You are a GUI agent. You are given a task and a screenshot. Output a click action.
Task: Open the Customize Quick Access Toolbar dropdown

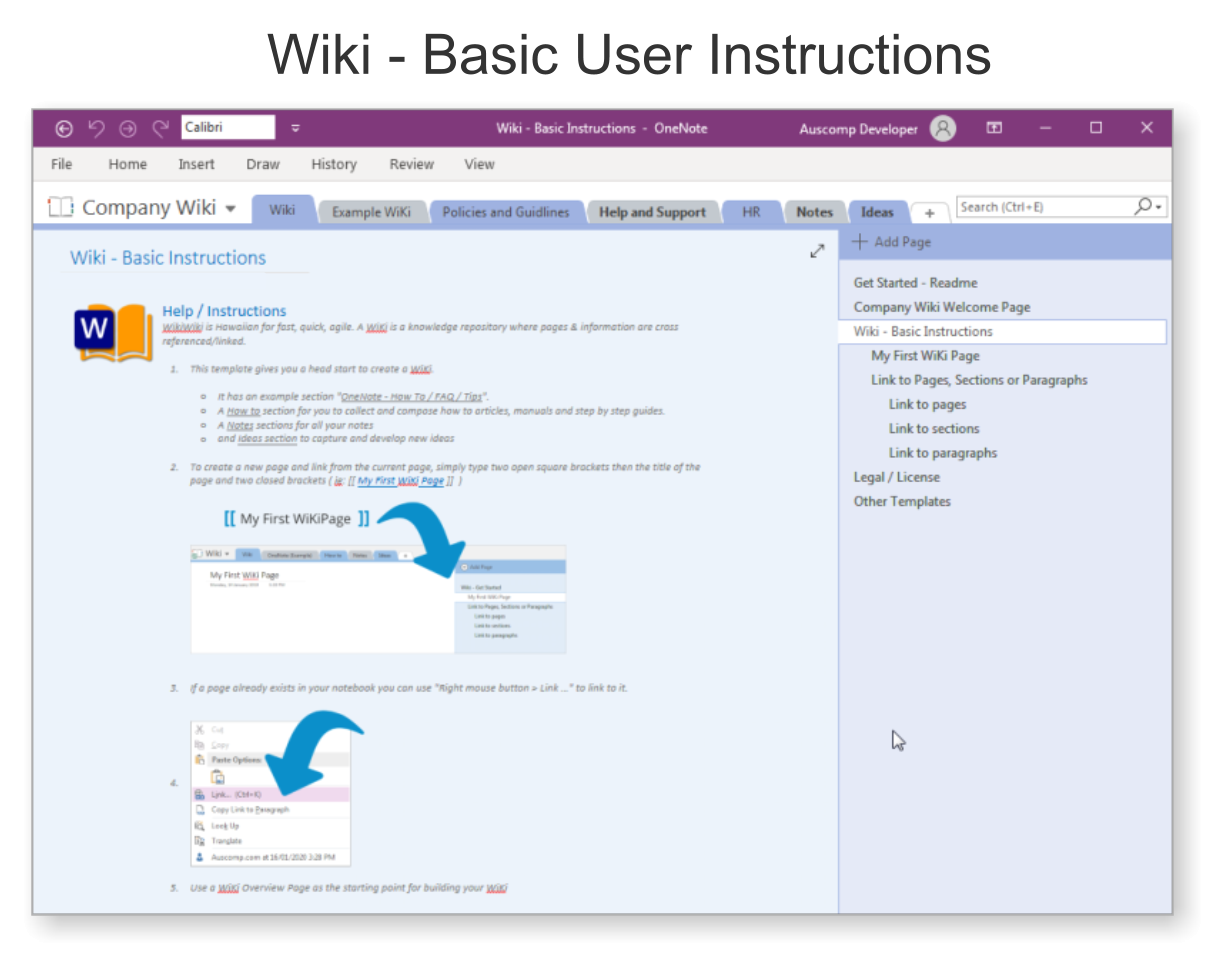click(x=295, y=128)
